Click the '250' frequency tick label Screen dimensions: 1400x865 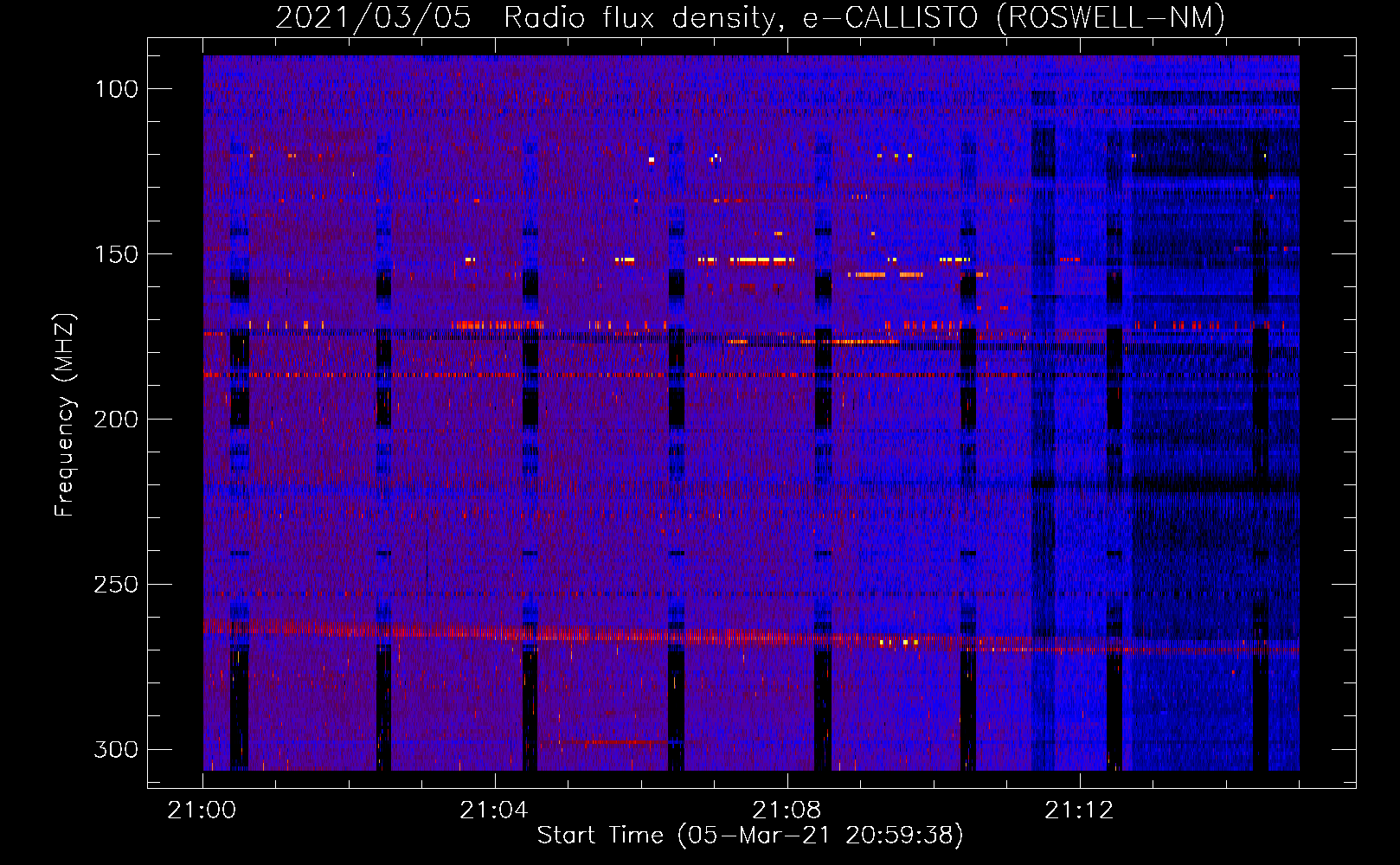pos(116,585)
